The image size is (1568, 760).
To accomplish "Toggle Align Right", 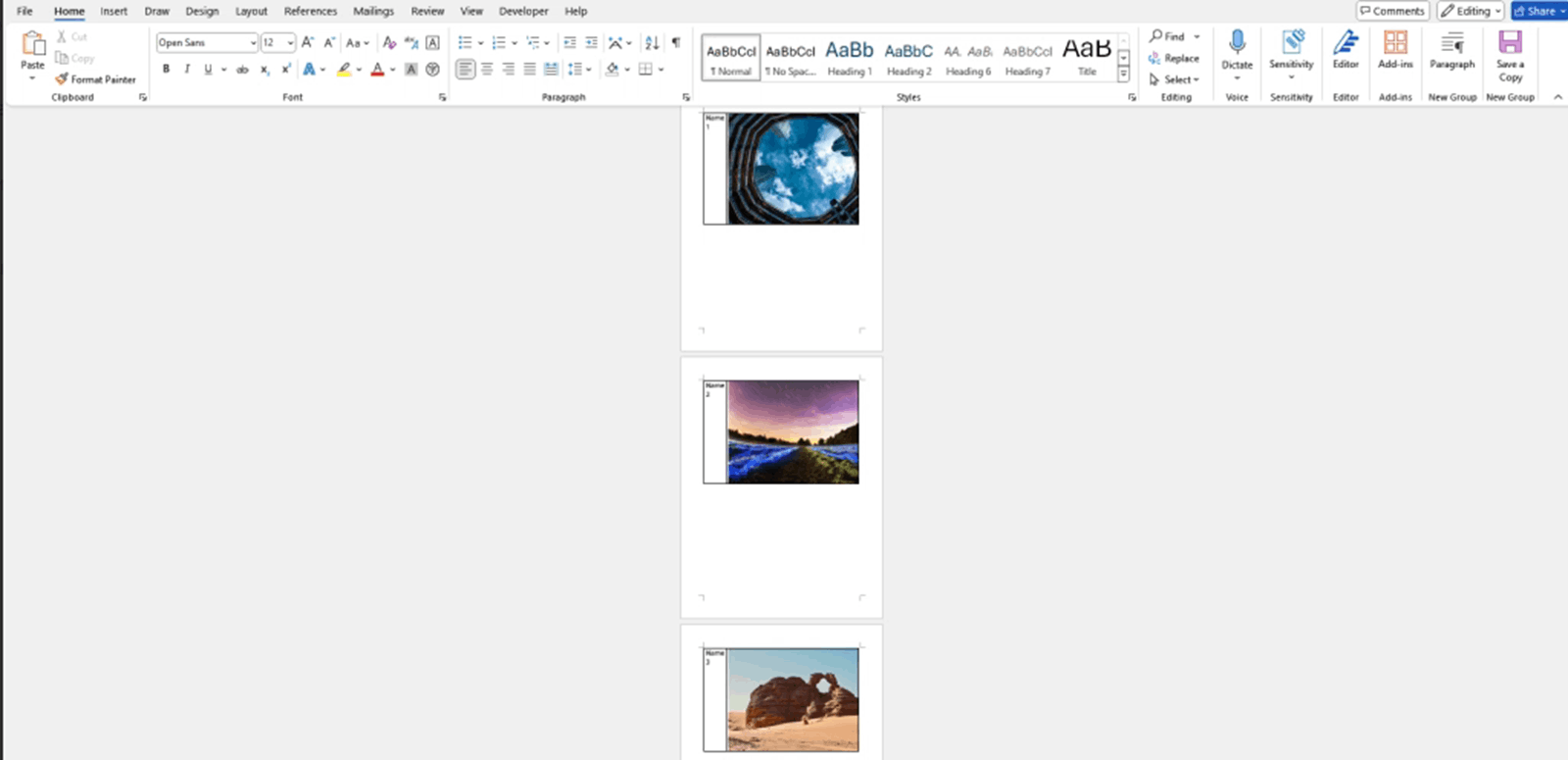I will pos(508,70).
